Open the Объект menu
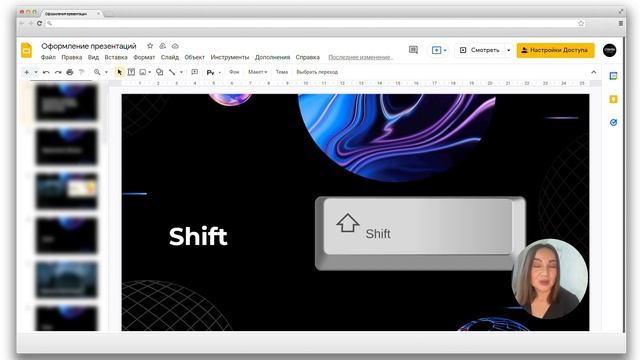This screenshot has width=640, height=360. point(195,58)
